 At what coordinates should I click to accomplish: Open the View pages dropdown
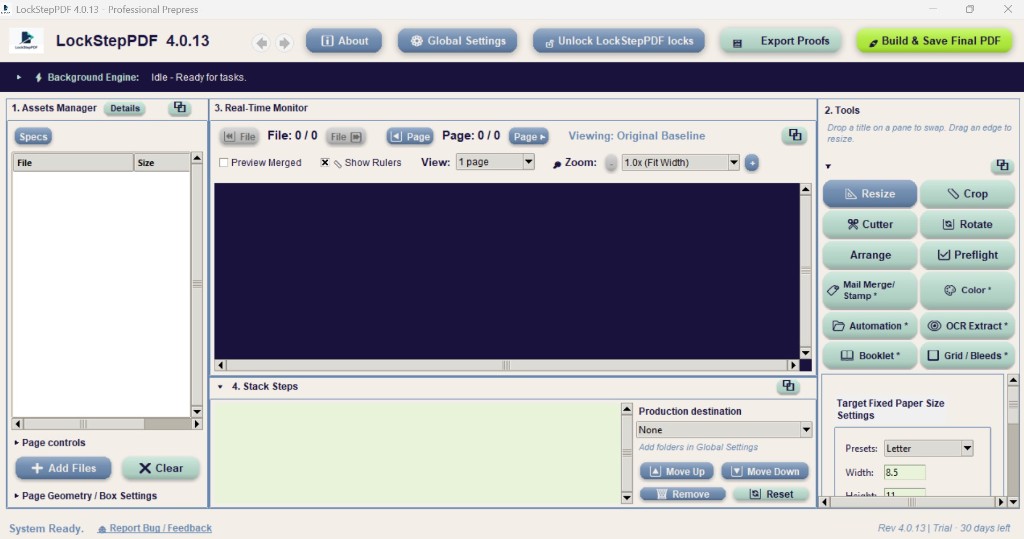tap(495, 162)
